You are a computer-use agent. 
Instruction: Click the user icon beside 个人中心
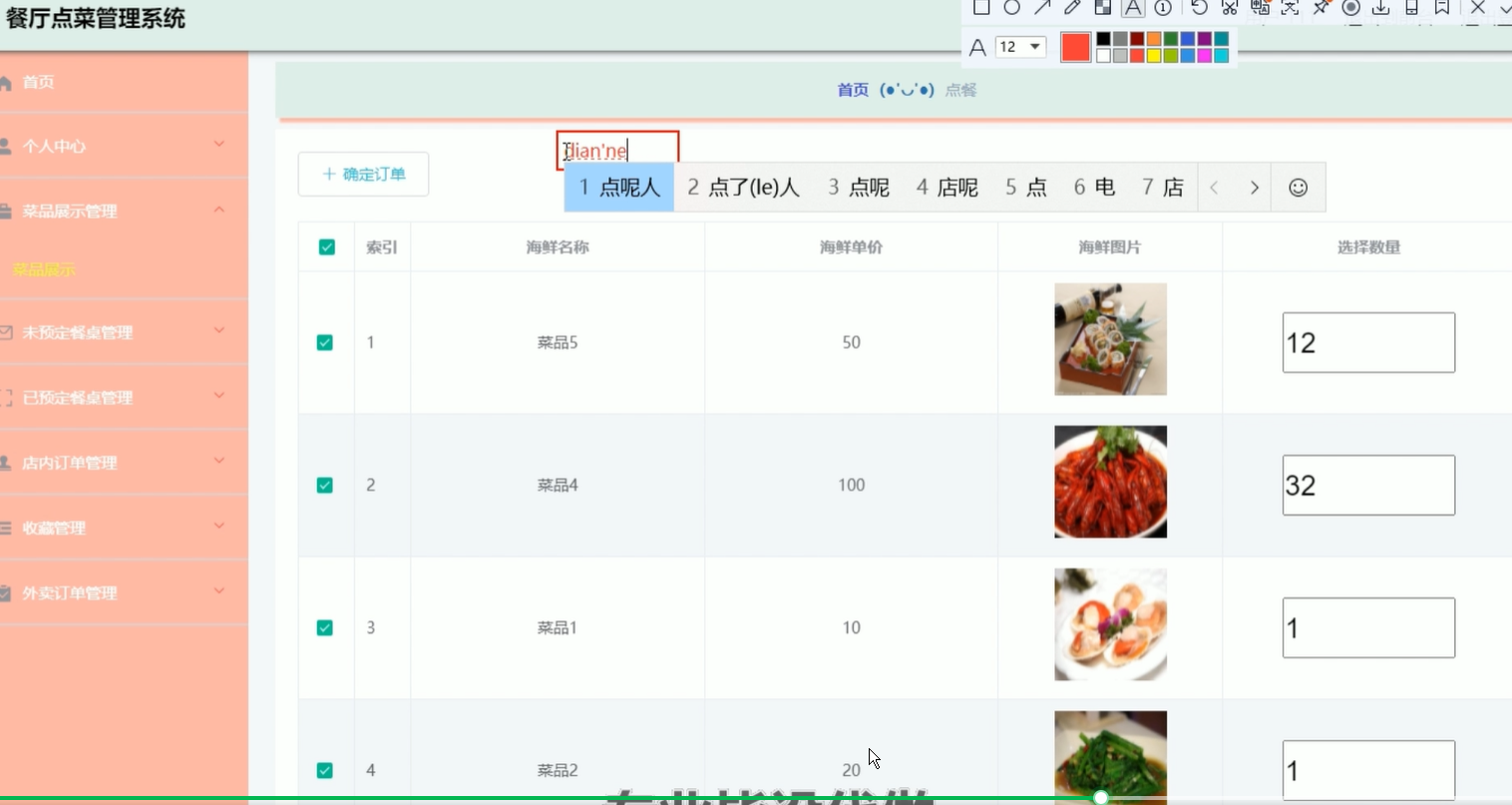[x=5, y=146]
